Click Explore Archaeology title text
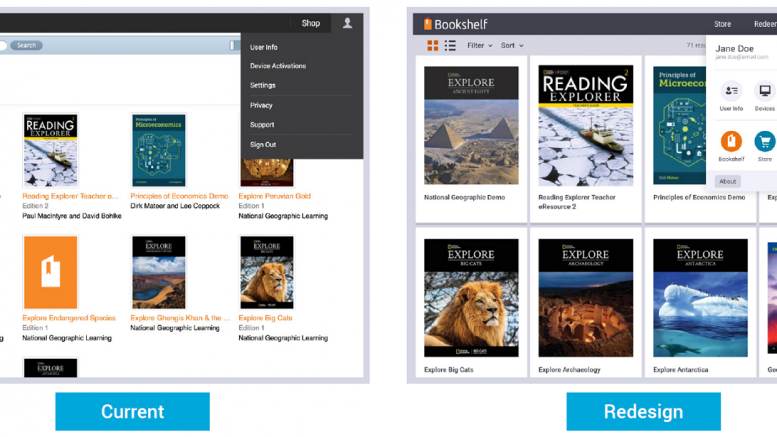 point(569,370)
